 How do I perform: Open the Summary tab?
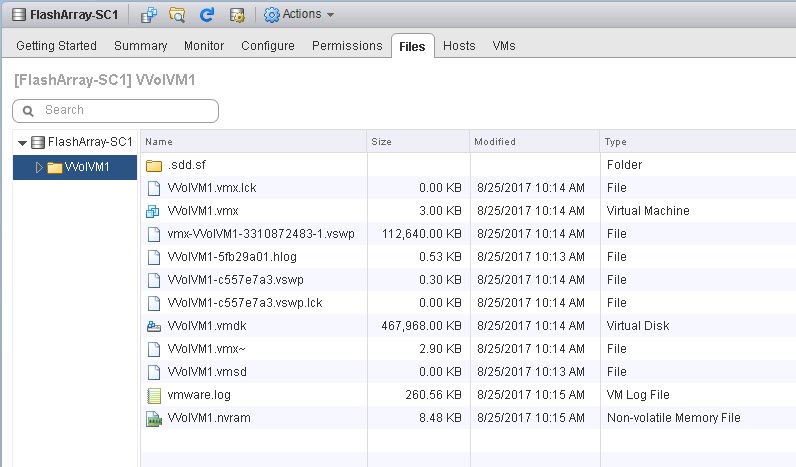141,46
